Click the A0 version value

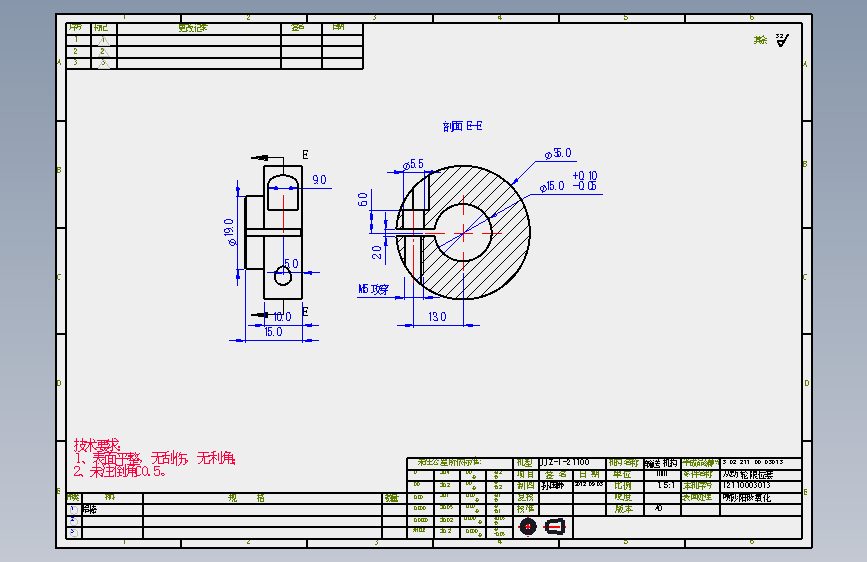[659, 508]
